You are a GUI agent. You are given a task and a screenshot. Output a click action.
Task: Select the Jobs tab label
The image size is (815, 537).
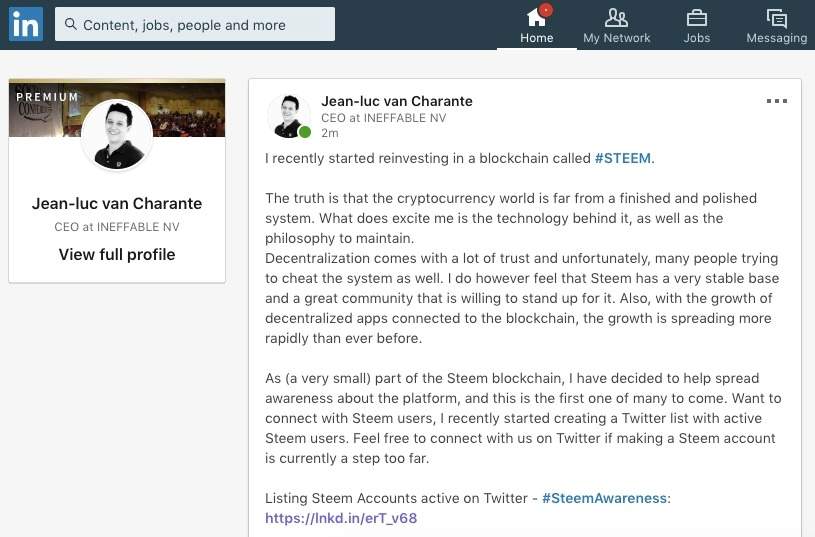[697, 38]
